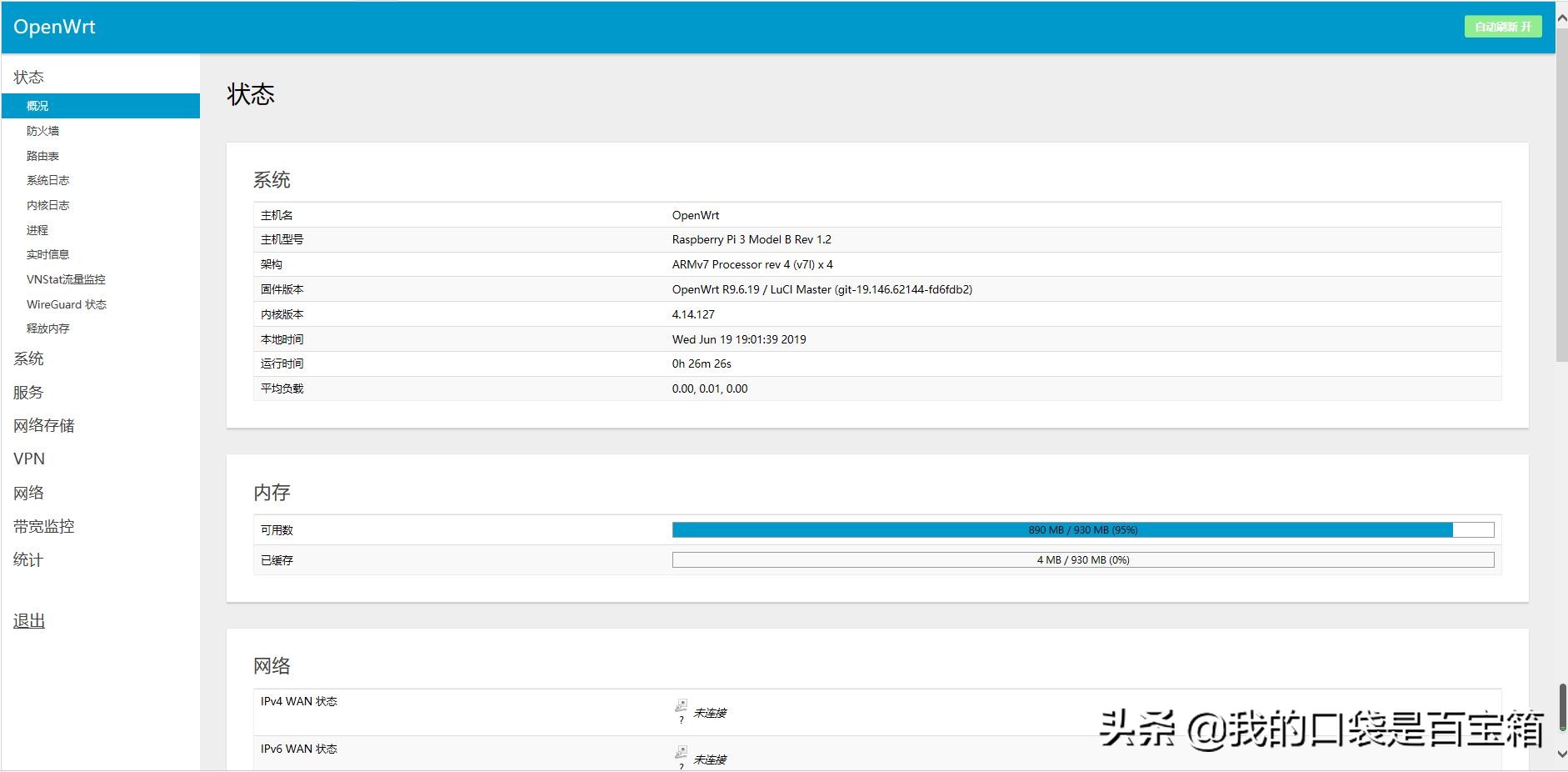Click the IPv6 WAN disconnected network icon

click(x=681, y=753)
